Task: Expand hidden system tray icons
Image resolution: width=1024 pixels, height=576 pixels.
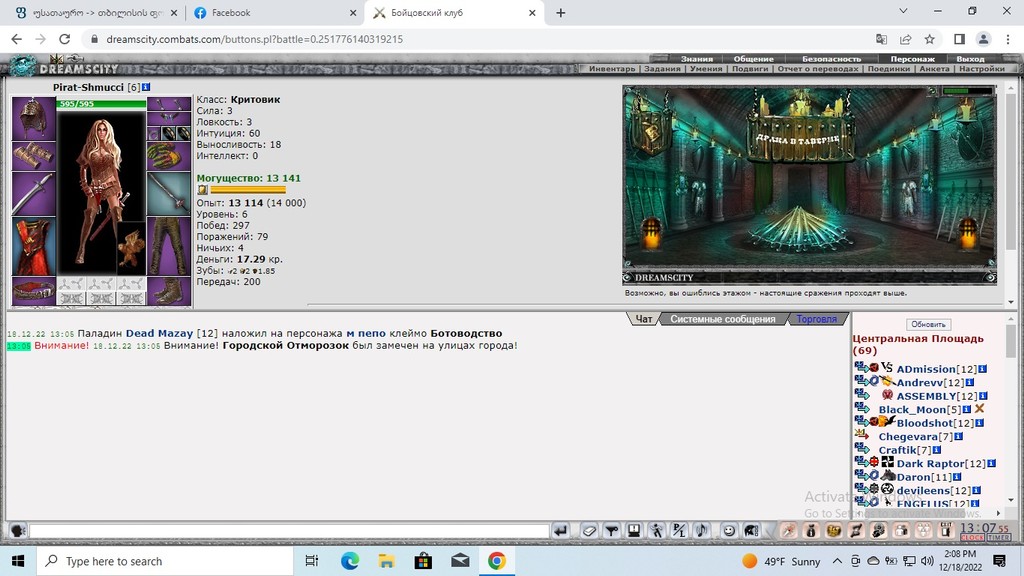Action: (837, 561)
